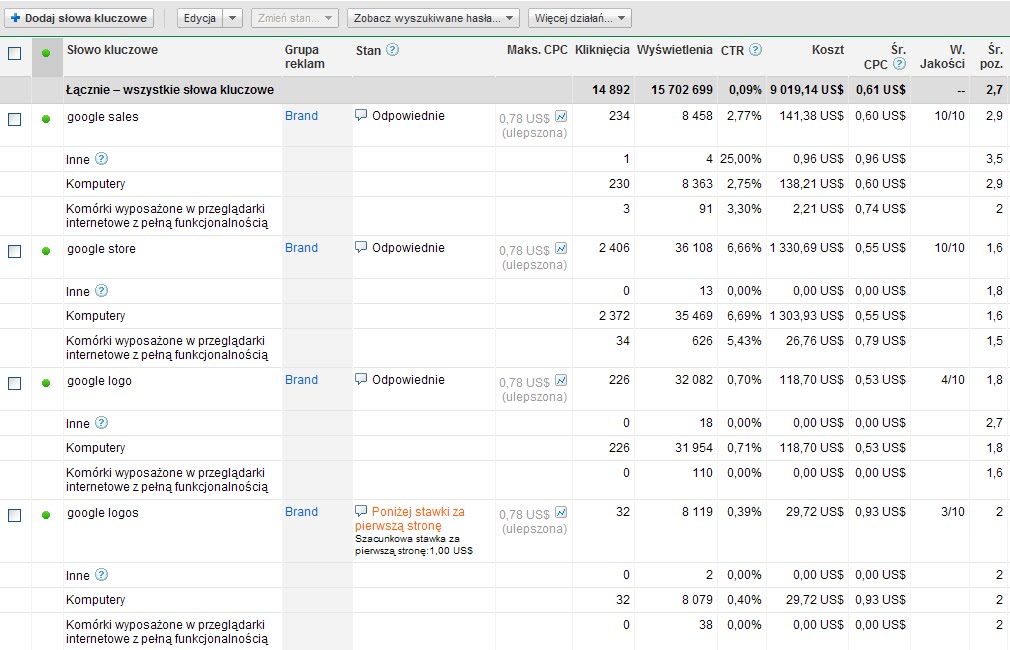Check the google store keyword checkbox
The image size is (1010, 650).
(14, 251)
